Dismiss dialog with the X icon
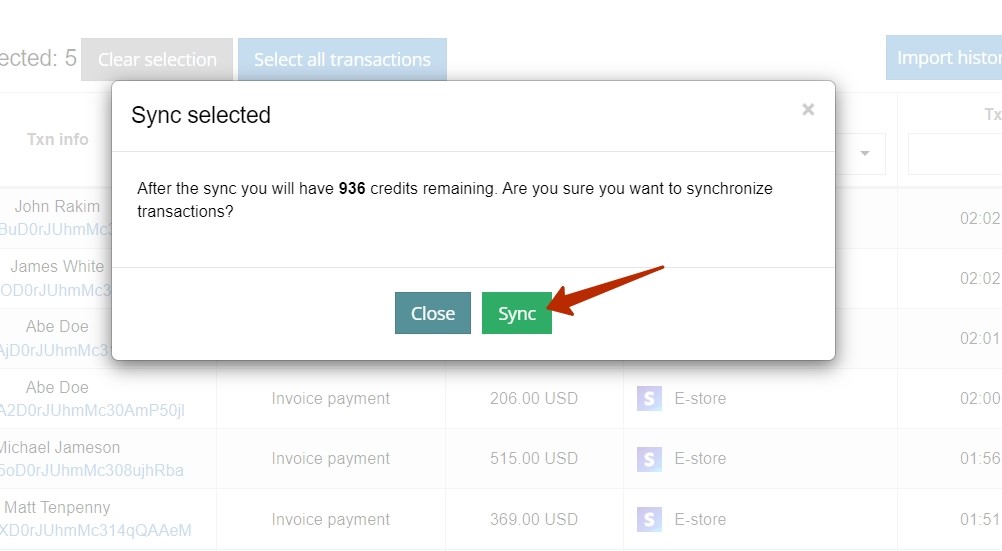The height and width of the screenshot is (551, 1002). click(x=808, y=109)
